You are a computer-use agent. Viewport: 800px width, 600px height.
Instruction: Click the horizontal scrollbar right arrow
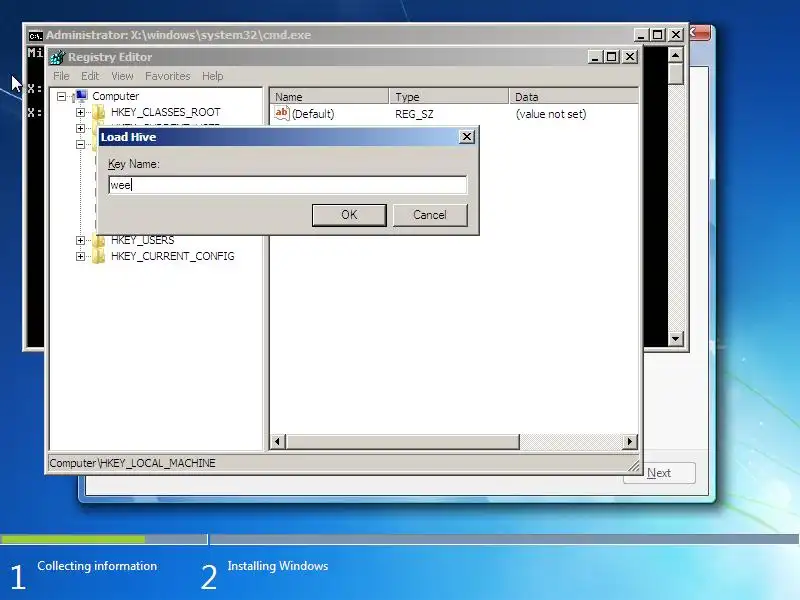coord(630,441)
